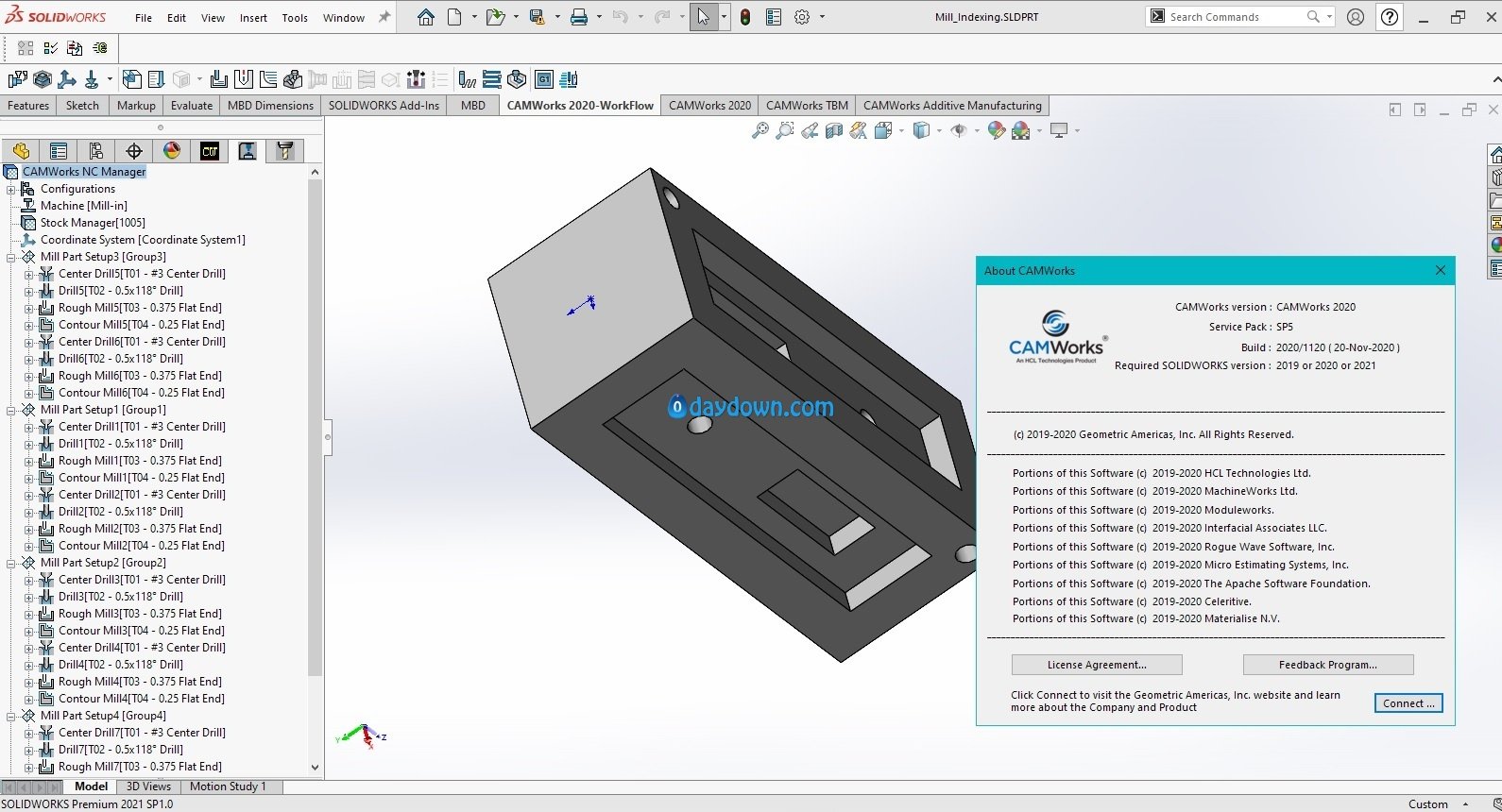Open the user login account icon

(x=1356, y=17)
